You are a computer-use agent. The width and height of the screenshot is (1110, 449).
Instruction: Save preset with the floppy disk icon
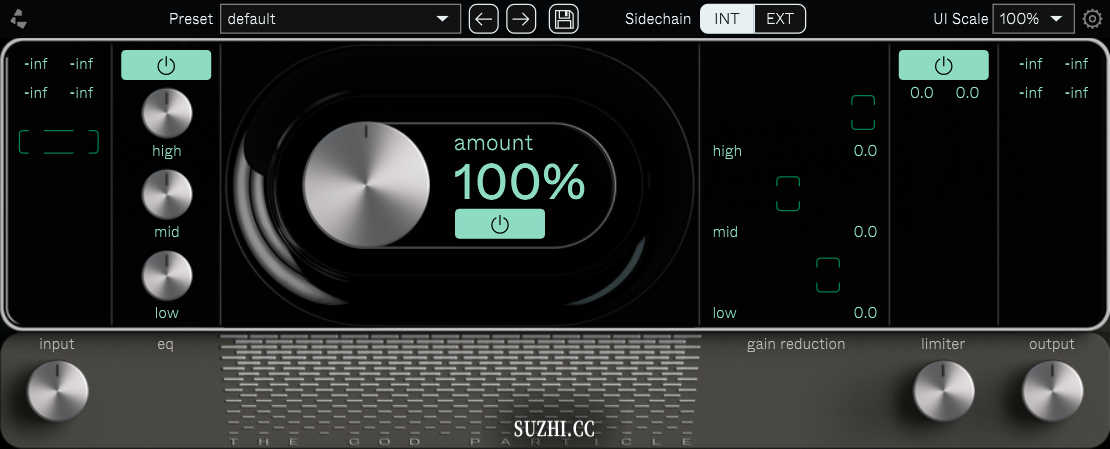click(564, 19)
